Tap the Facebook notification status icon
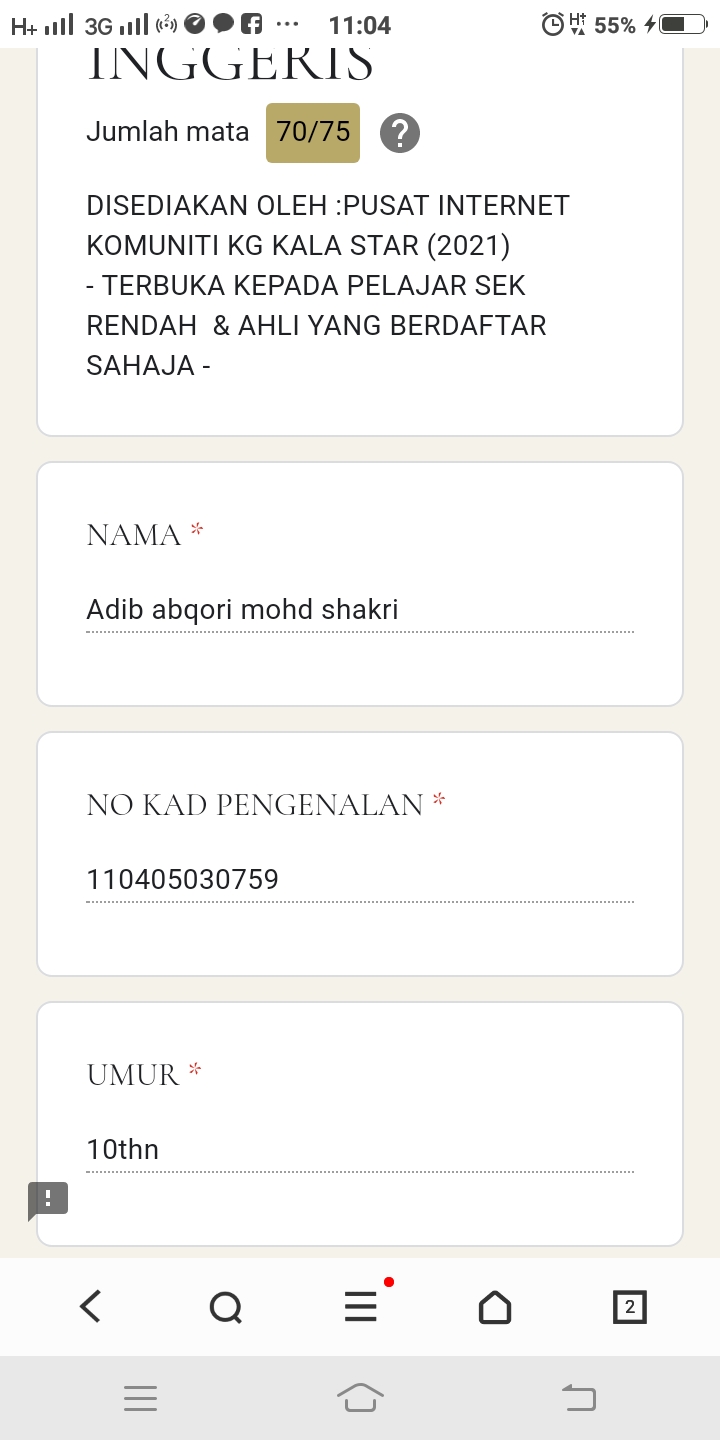The height and width of the screenshot is (1440, 720). 252,24
